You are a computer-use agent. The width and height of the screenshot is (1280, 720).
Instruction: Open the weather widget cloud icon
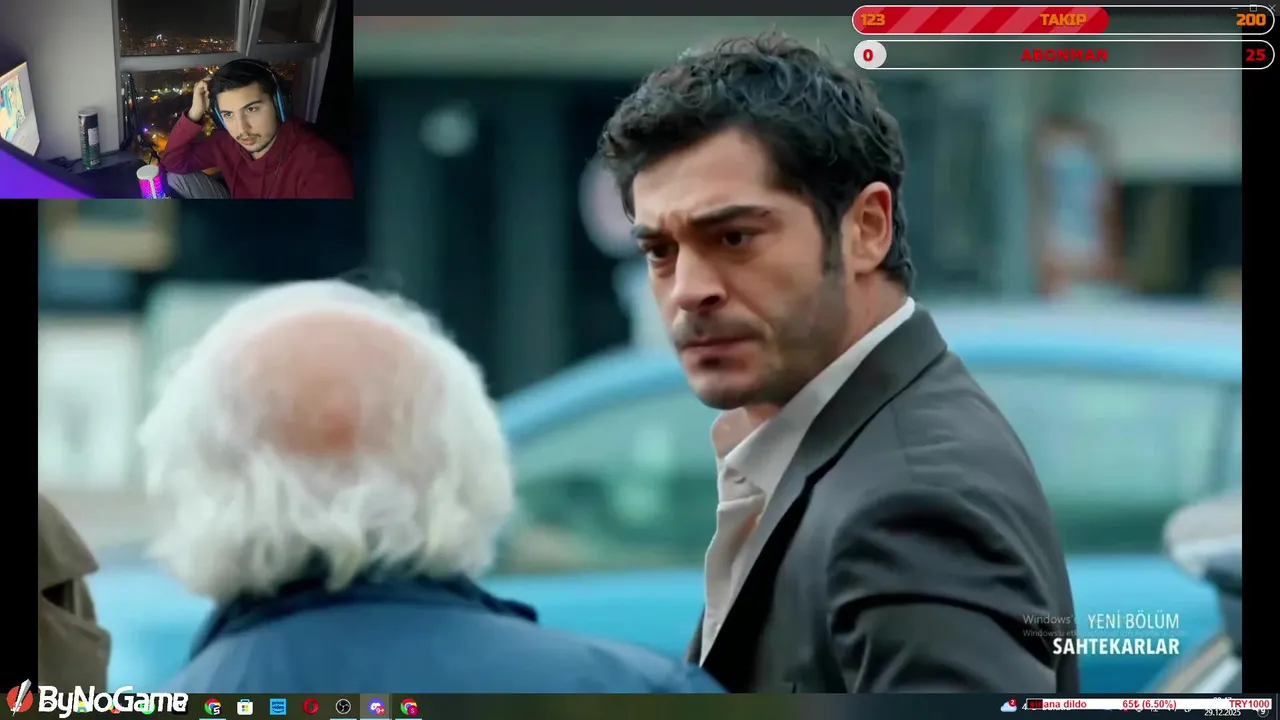1009,706
